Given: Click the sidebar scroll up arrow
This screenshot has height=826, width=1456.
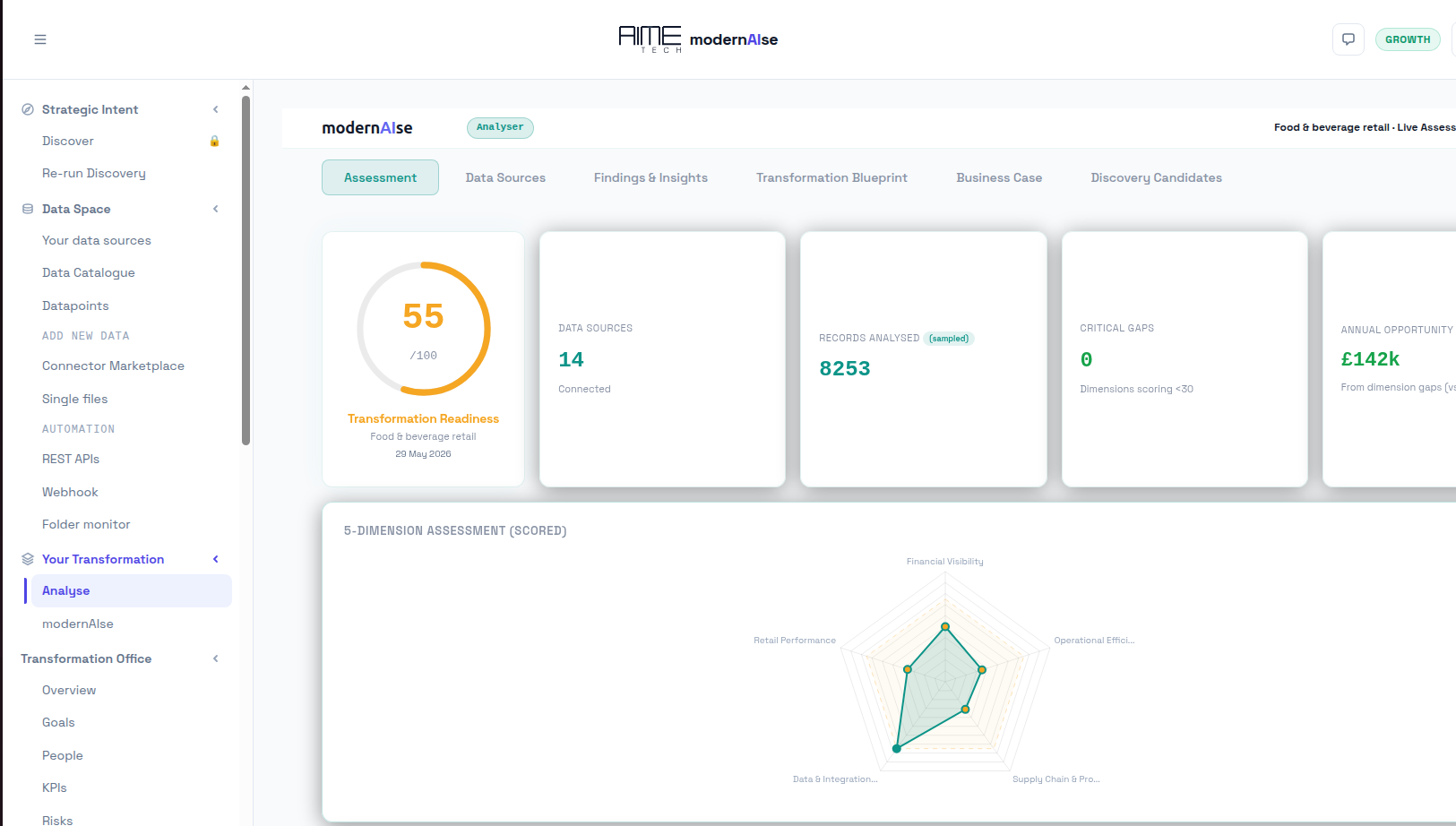Looking at the screenshot, I should pyautogui.click(x=246, y=88).
